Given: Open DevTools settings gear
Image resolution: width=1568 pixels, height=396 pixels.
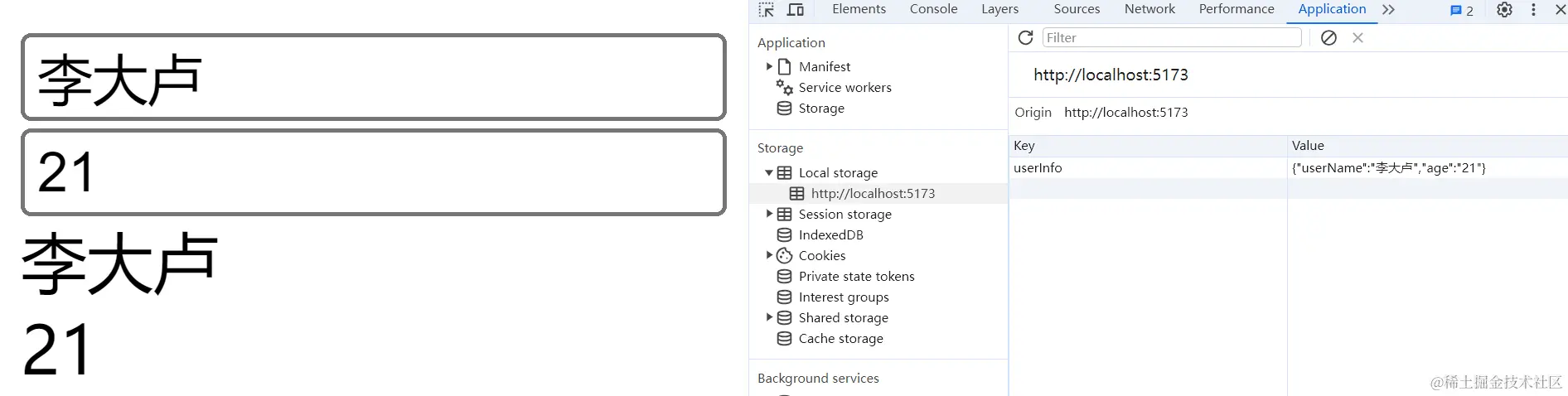Looking at the screenshot, I should coord(1504,10).
